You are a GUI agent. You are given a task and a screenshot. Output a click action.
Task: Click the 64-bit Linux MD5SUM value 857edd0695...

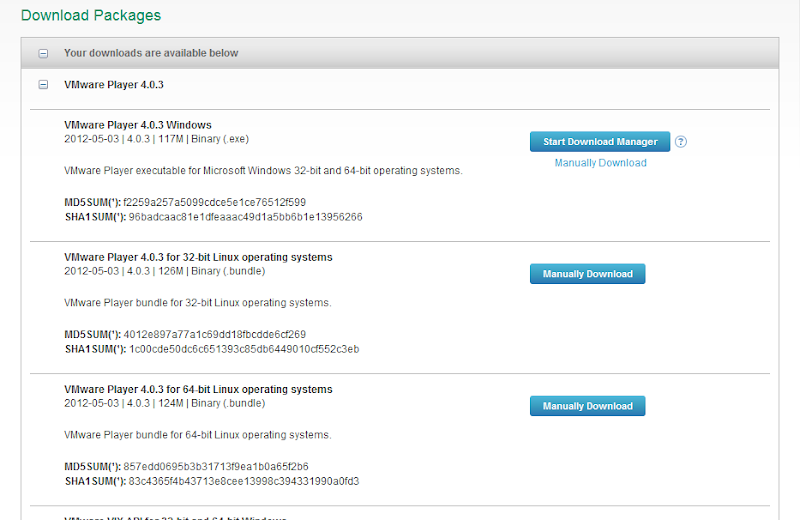pyautogui.click(x=216, y=466)
